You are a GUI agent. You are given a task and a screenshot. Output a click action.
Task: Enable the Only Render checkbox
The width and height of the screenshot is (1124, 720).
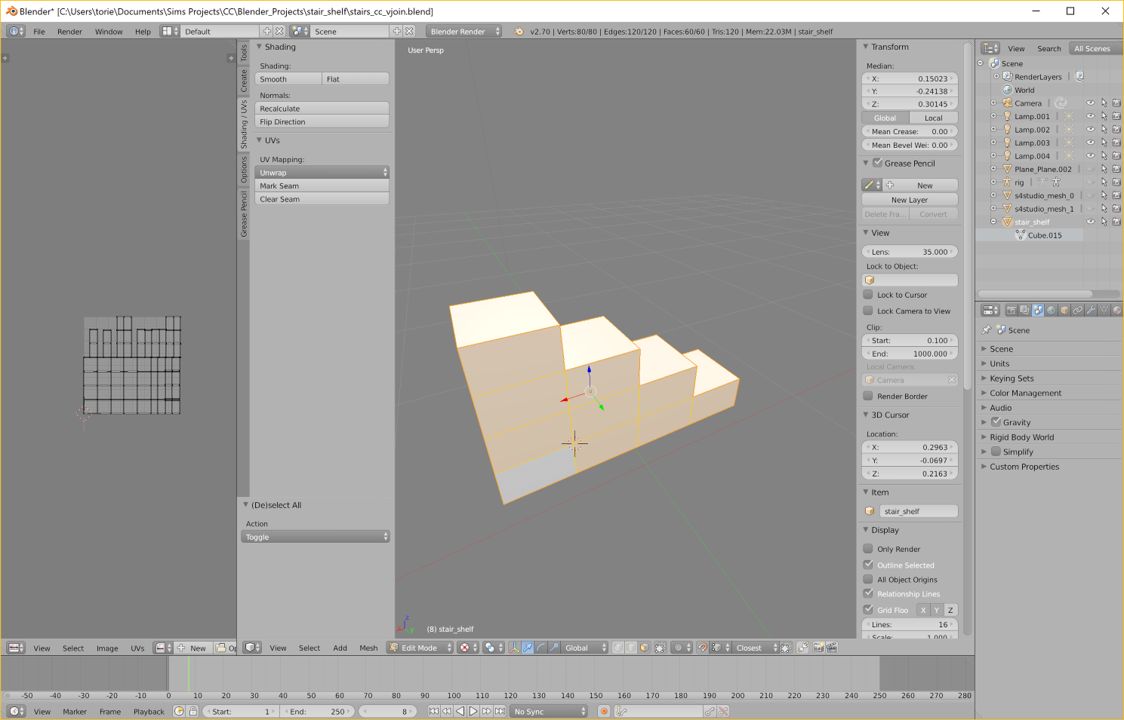[868, 549]
